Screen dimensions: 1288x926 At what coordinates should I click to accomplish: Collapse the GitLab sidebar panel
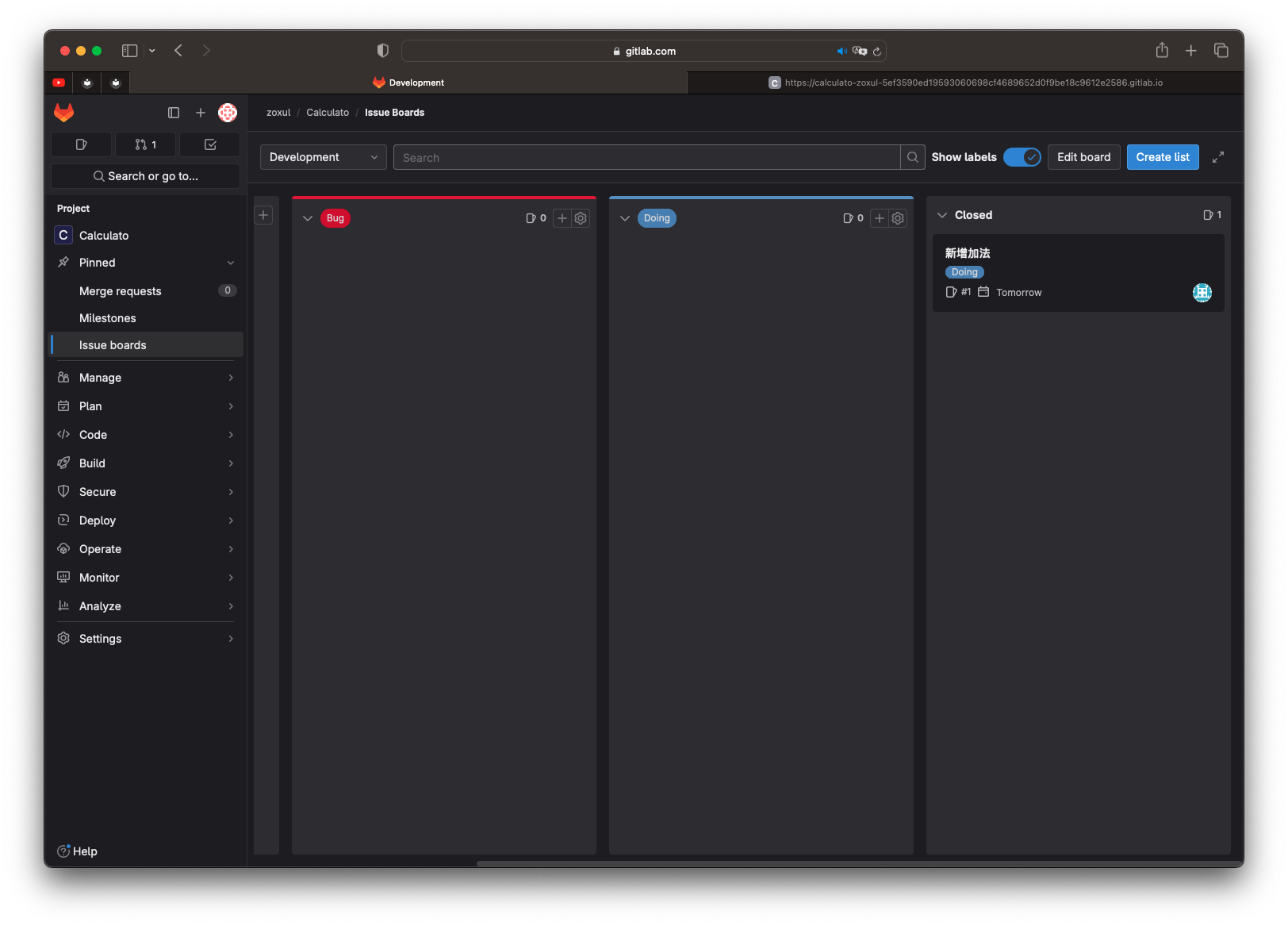(x=174, y=113)
